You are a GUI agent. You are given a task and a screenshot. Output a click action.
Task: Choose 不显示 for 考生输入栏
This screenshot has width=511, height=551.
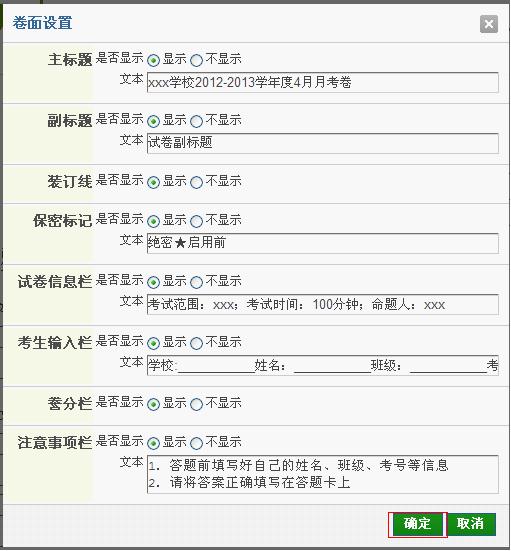196,343
